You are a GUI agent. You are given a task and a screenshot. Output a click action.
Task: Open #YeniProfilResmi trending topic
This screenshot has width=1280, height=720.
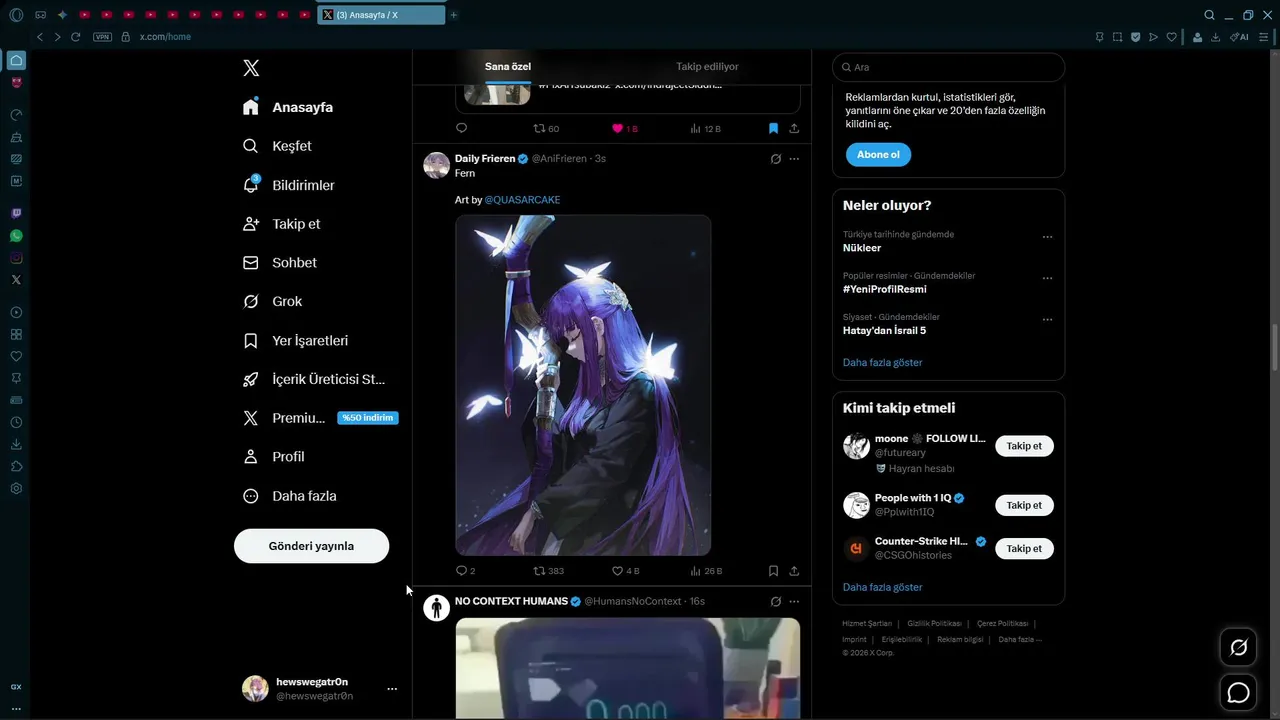tap(885, 289)
